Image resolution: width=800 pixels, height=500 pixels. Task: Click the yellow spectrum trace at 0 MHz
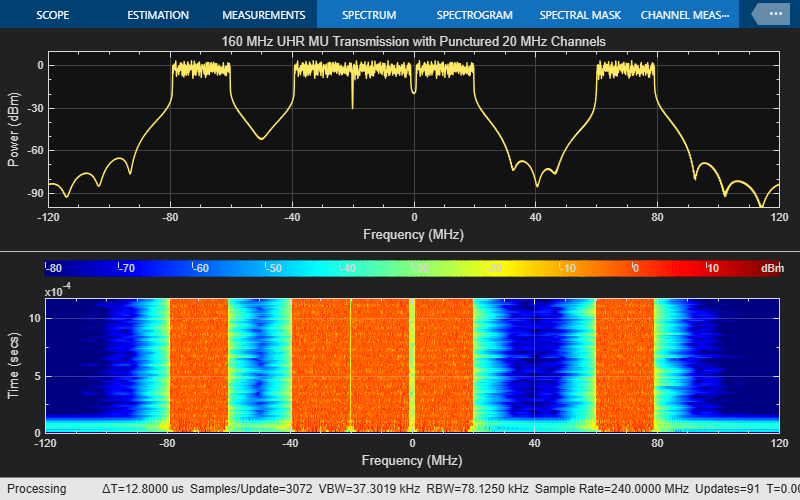pyautogui.click(x=414, y=80)
